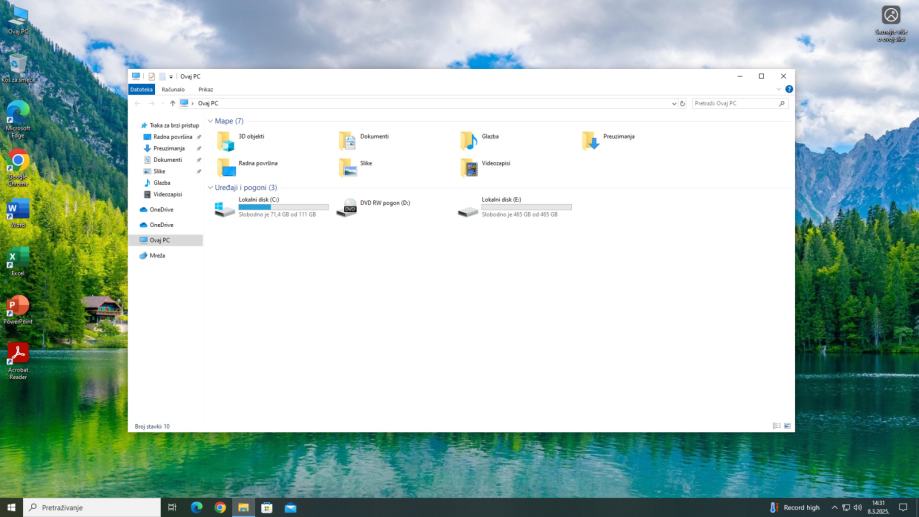Open Microsoft Store from the taskbar
The height and width of the screenshot is (517, 919).
pyautogui.click(x=267, y=508)
